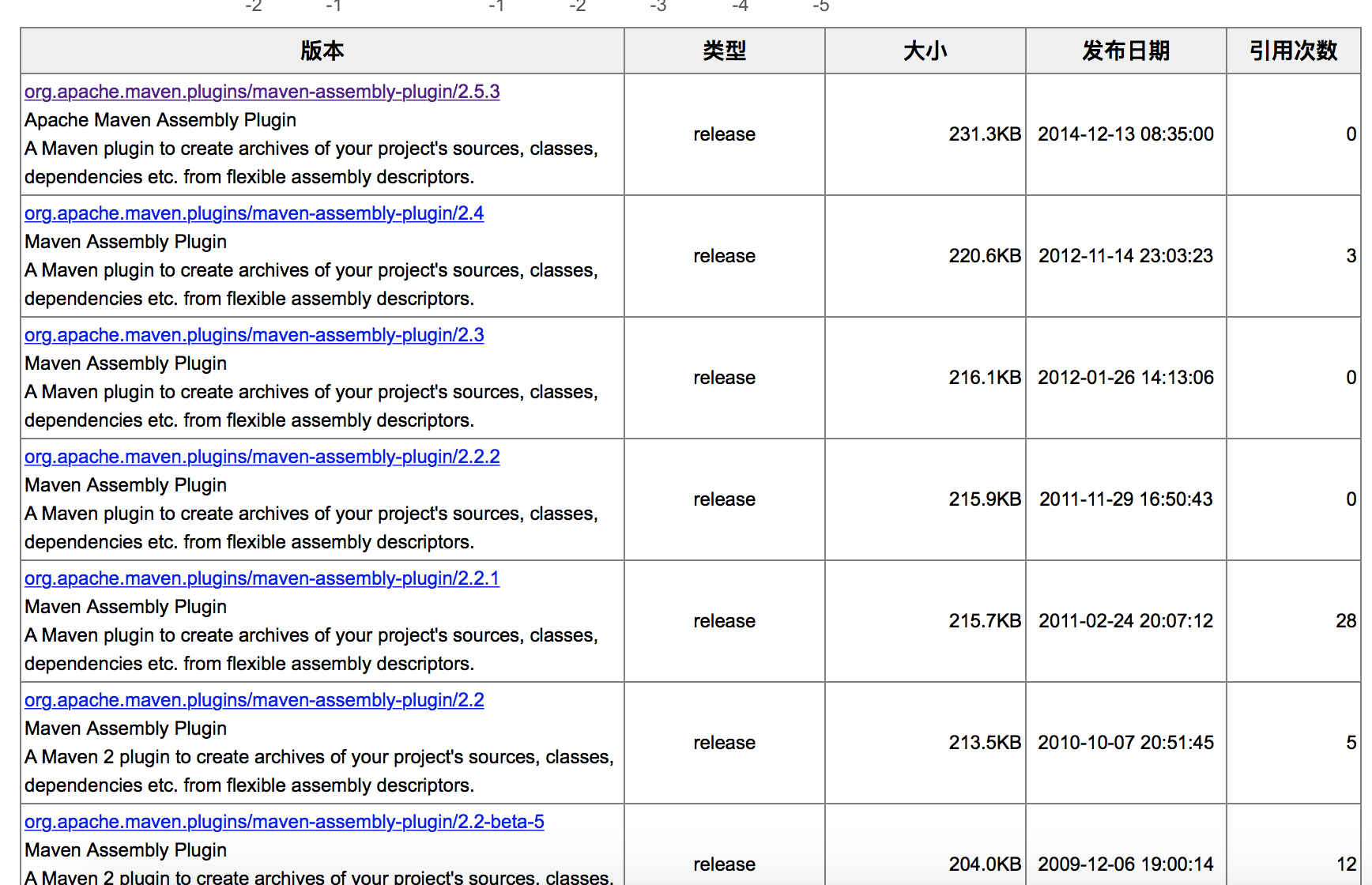Click the reference count 12

click(x=1347, y=864)
